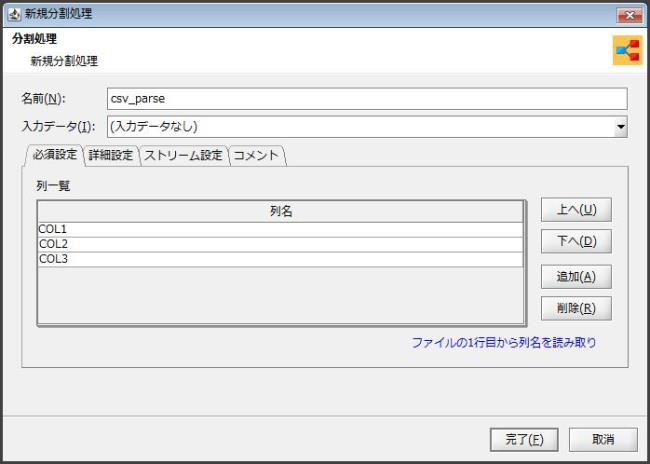
Task: Cancel the dialog with 取消 button
Action: [602, 439]
